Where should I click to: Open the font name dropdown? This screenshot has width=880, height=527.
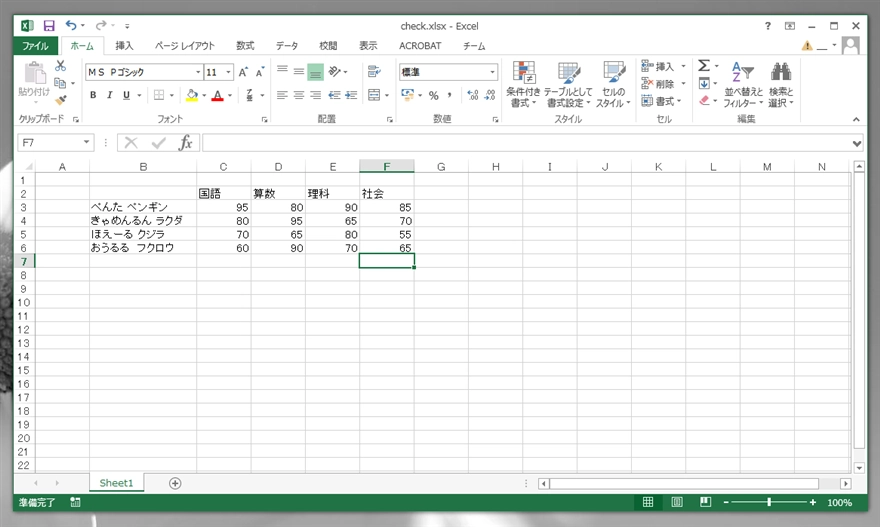[x=198, y=72]
